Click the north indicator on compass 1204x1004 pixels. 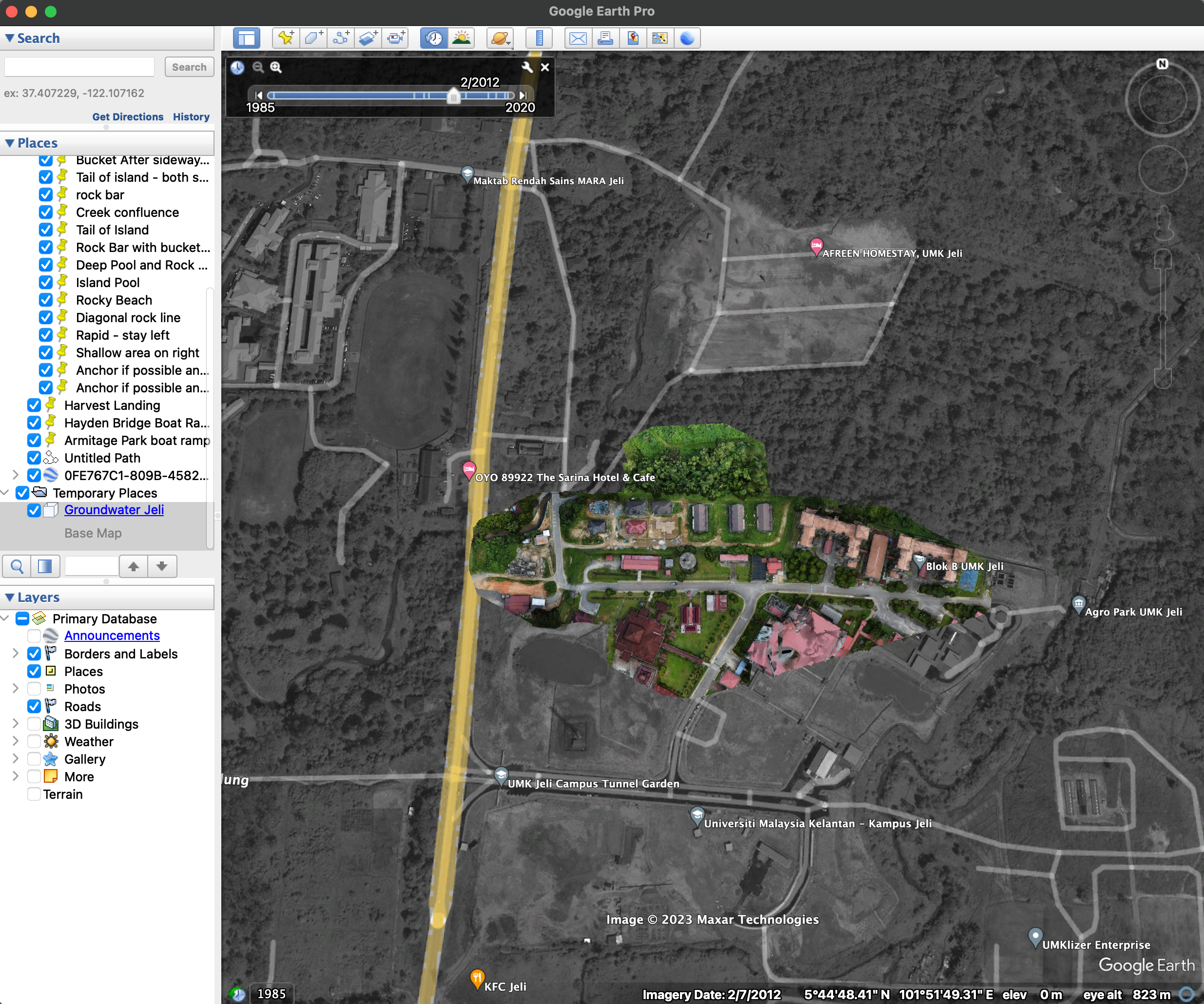1162,64
